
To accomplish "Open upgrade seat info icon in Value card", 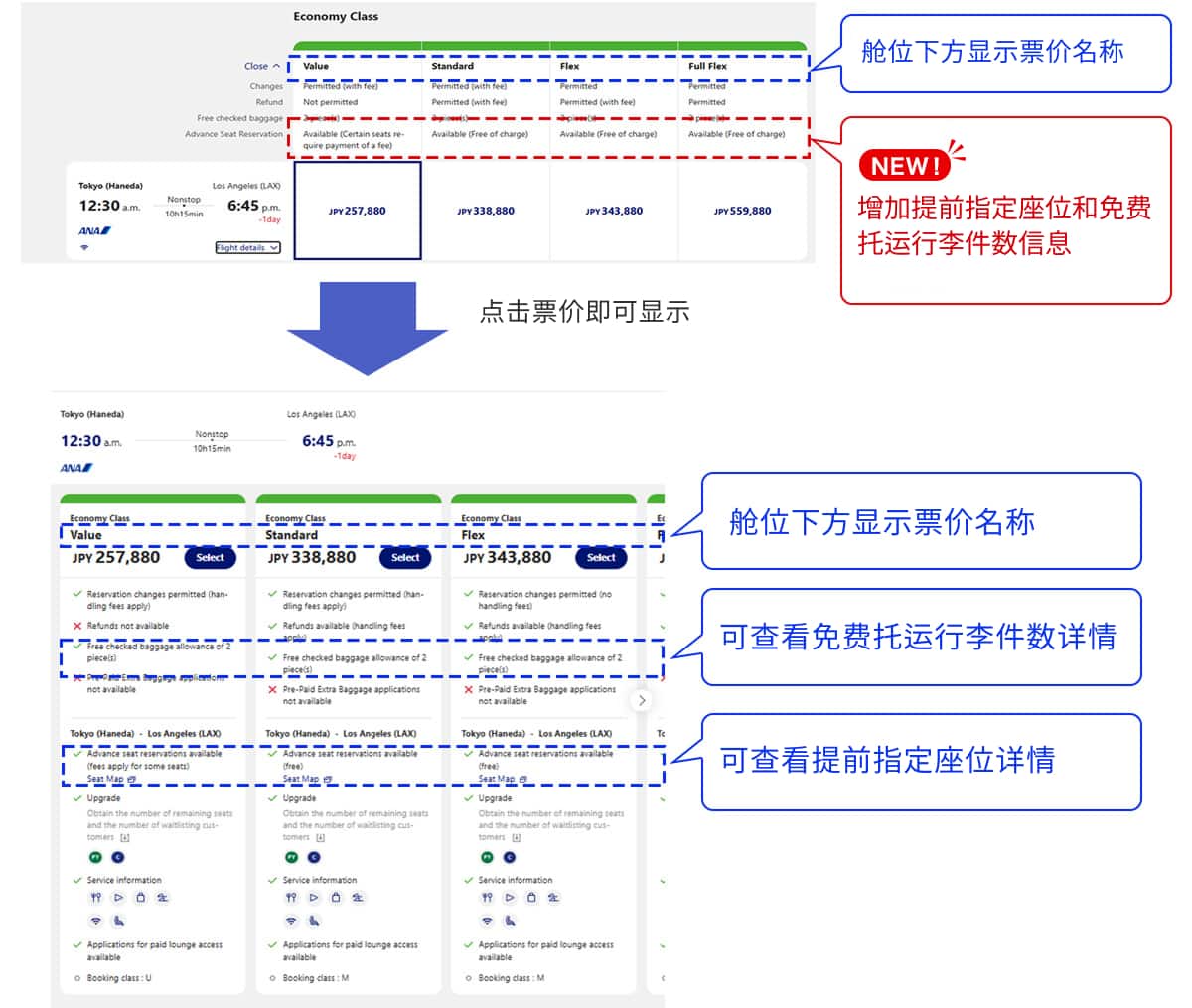I will coord(124,838).
